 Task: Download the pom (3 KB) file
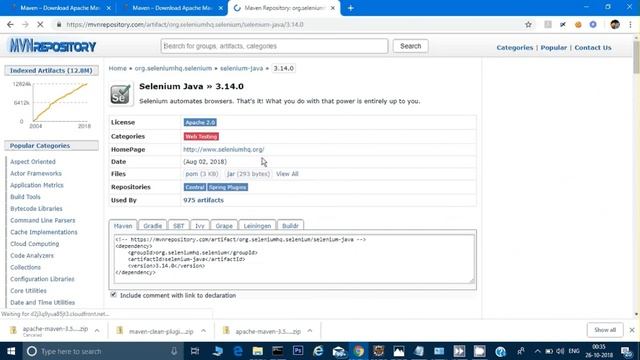click(x=202, y=174)
